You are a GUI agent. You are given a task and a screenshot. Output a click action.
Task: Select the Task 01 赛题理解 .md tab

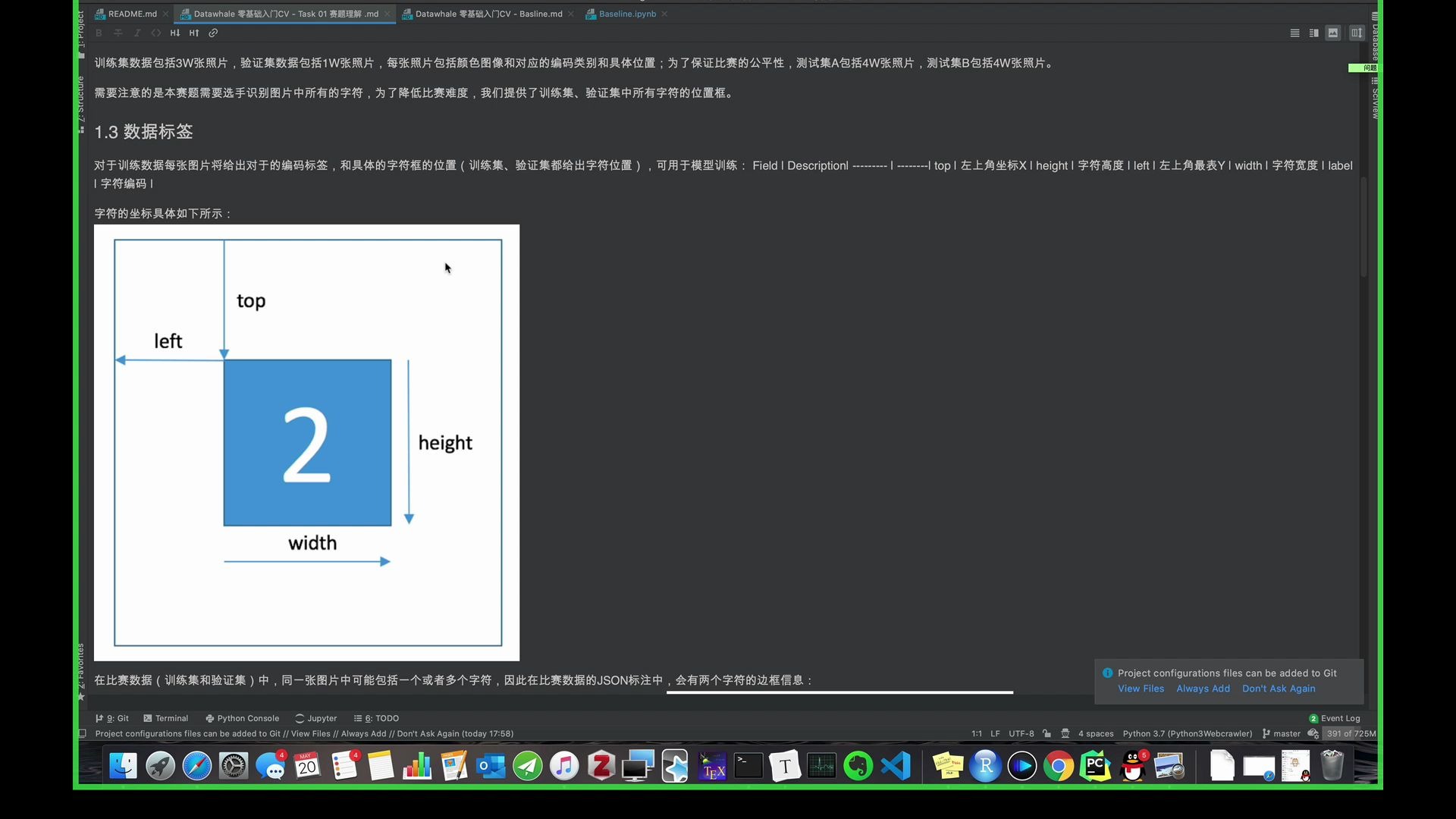tap(286, 14)
